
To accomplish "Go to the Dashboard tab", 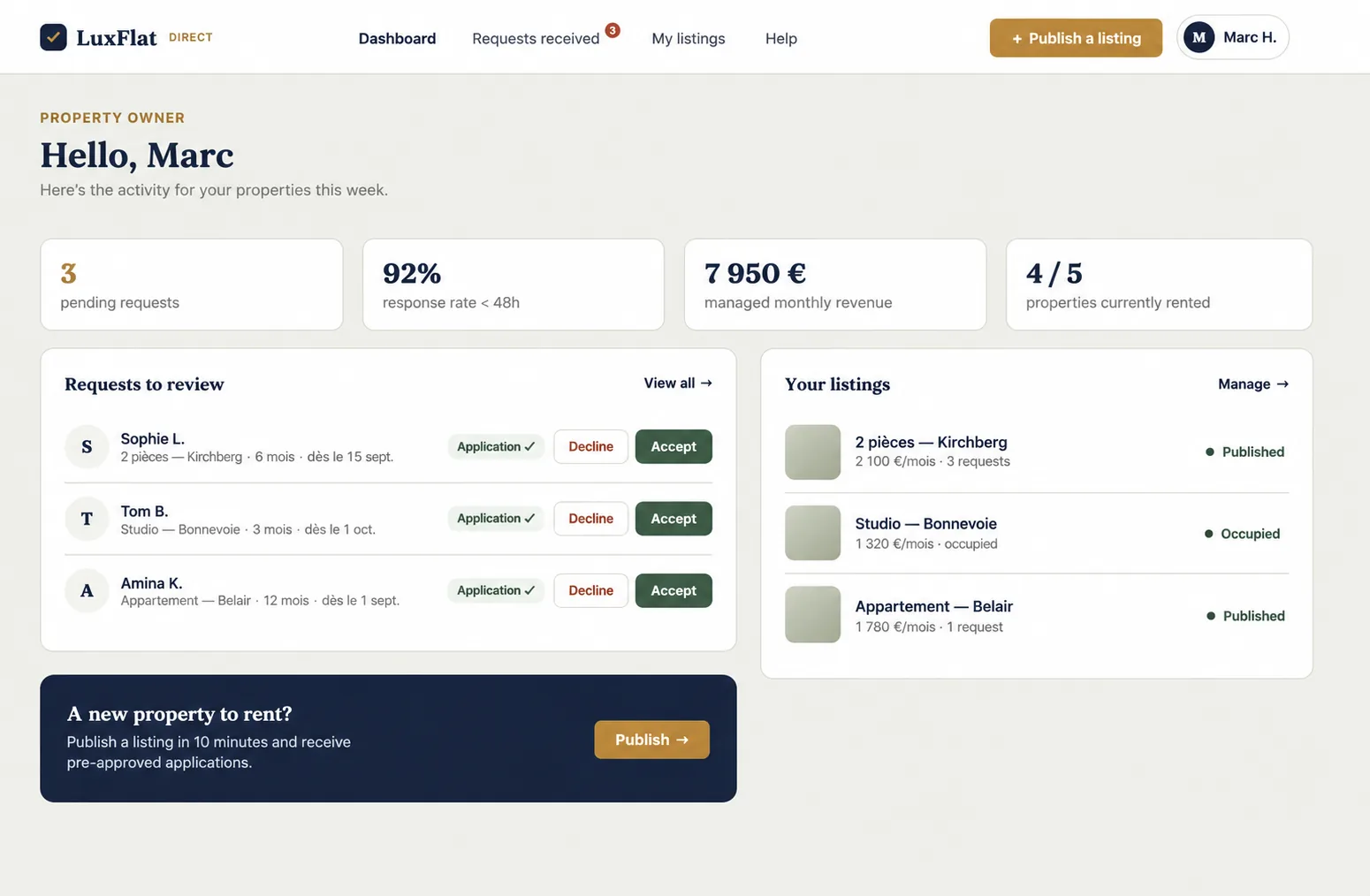I will [397, 38].
